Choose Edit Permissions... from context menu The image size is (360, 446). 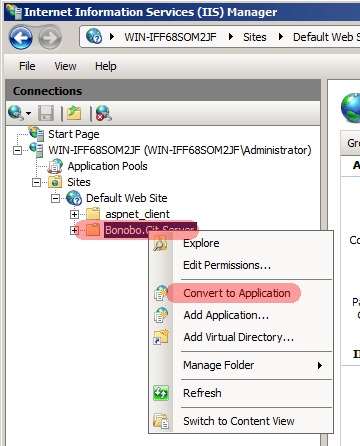point(241,265)
